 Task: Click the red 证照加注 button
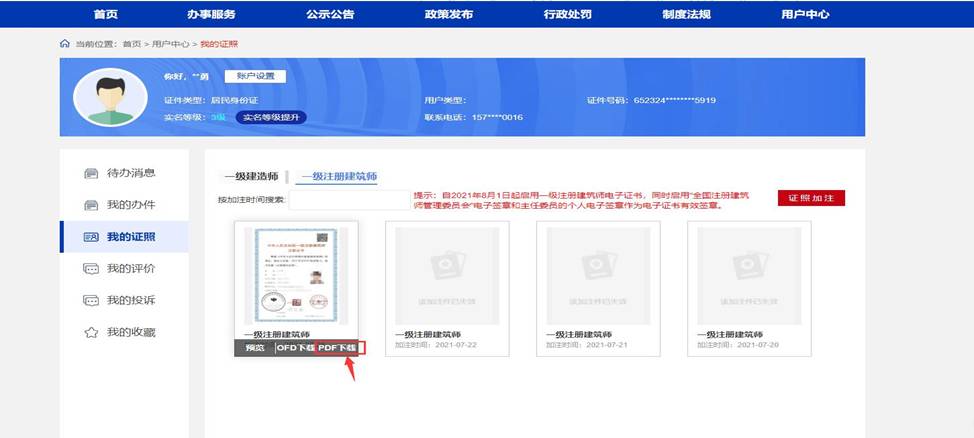[811, 198]
